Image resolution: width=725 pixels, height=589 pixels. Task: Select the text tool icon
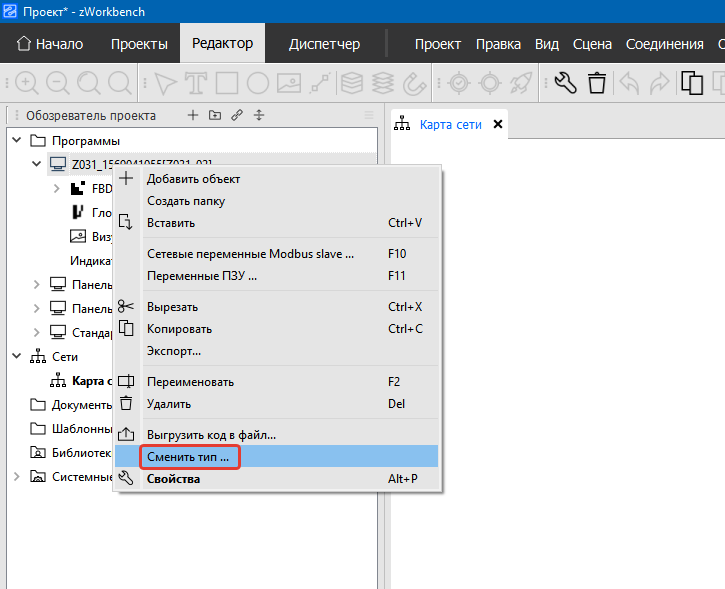pyautogui.click(x=195, y=83)
